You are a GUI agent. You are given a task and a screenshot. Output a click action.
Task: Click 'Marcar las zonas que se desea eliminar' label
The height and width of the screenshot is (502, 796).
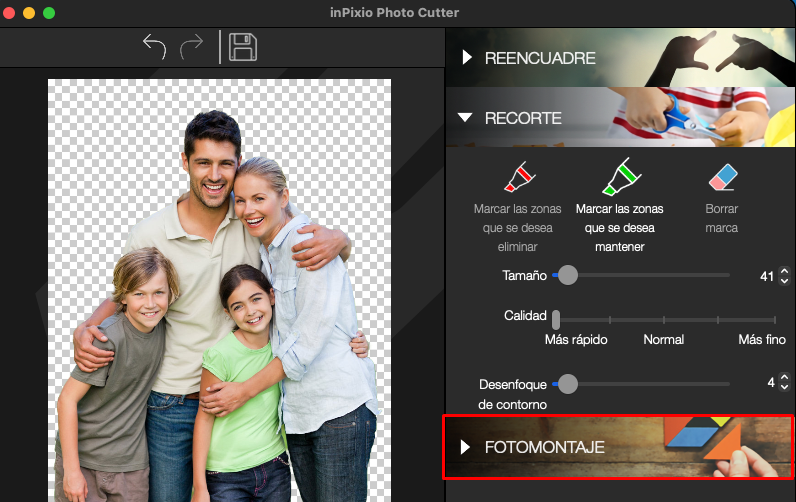click(517, 228)
